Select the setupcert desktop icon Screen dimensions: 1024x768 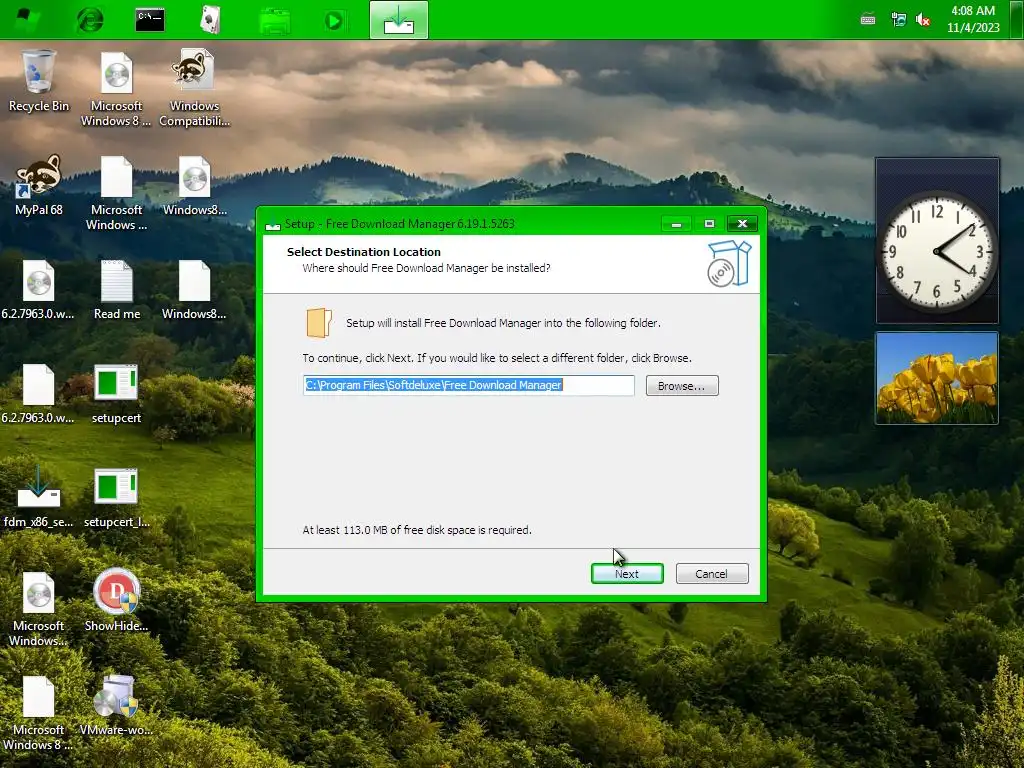(116, 394)
